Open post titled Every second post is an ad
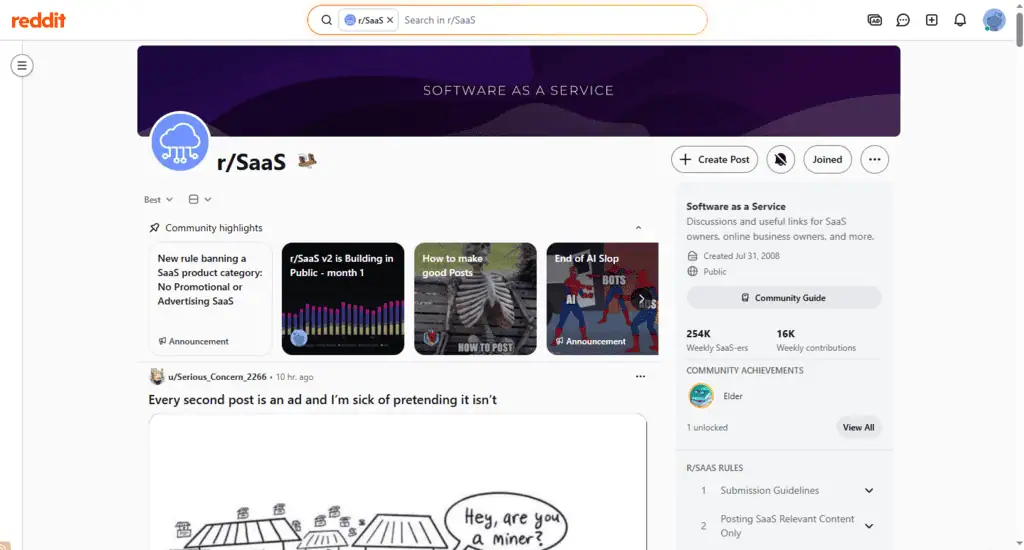 (322, 400)
